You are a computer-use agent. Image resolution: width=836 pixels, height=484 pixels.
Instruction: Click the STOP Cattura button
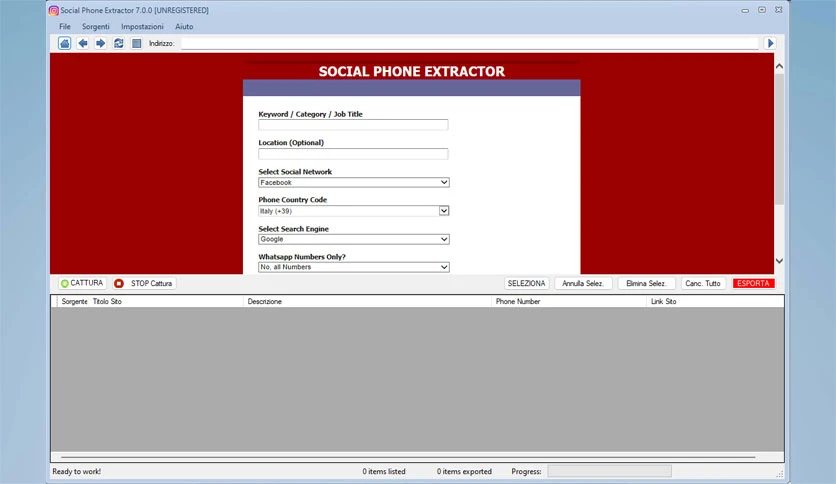coord(143,283)
